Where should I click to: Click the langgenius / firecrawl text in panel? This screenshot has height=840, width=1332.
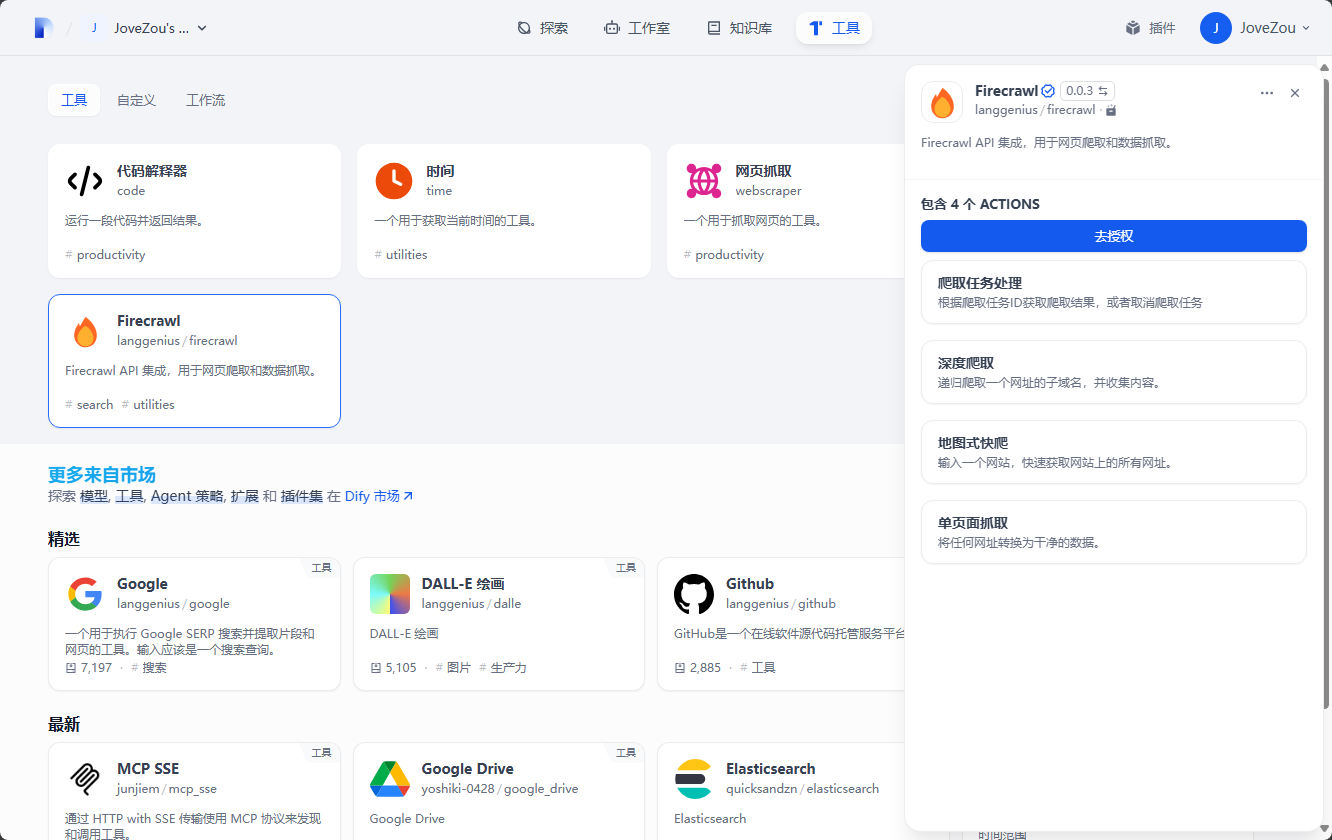tap(1035, 110)
